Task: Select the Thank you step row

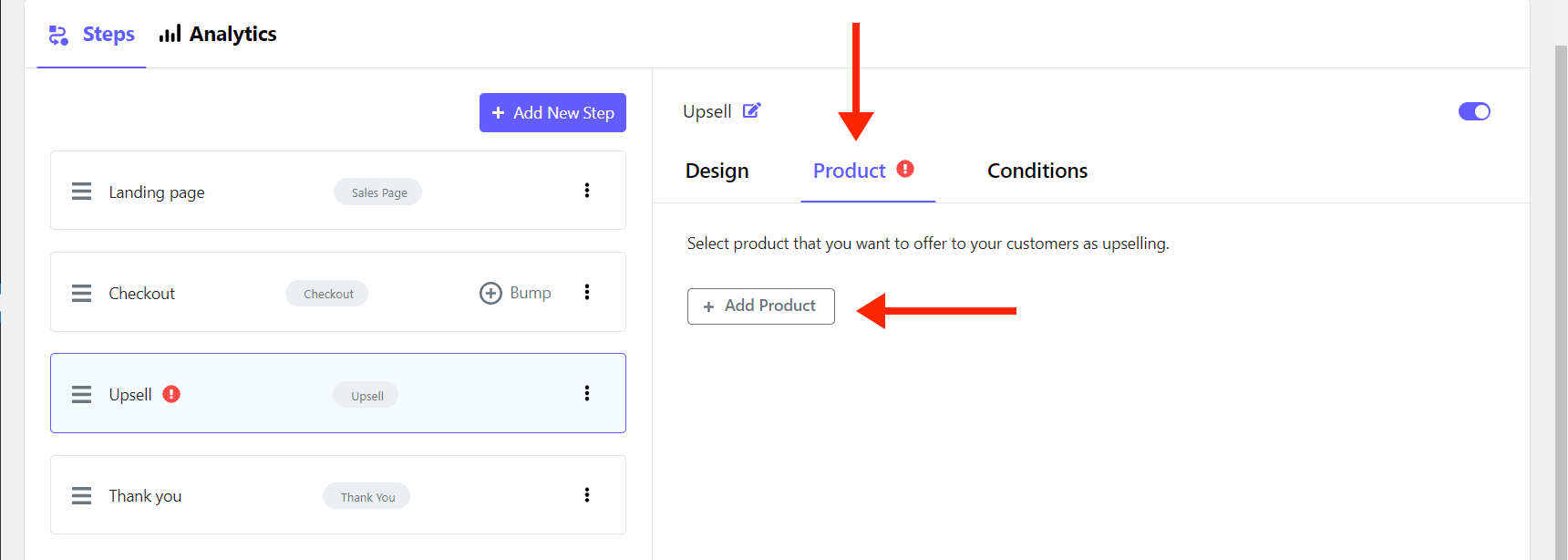Action: pos(338,495)
